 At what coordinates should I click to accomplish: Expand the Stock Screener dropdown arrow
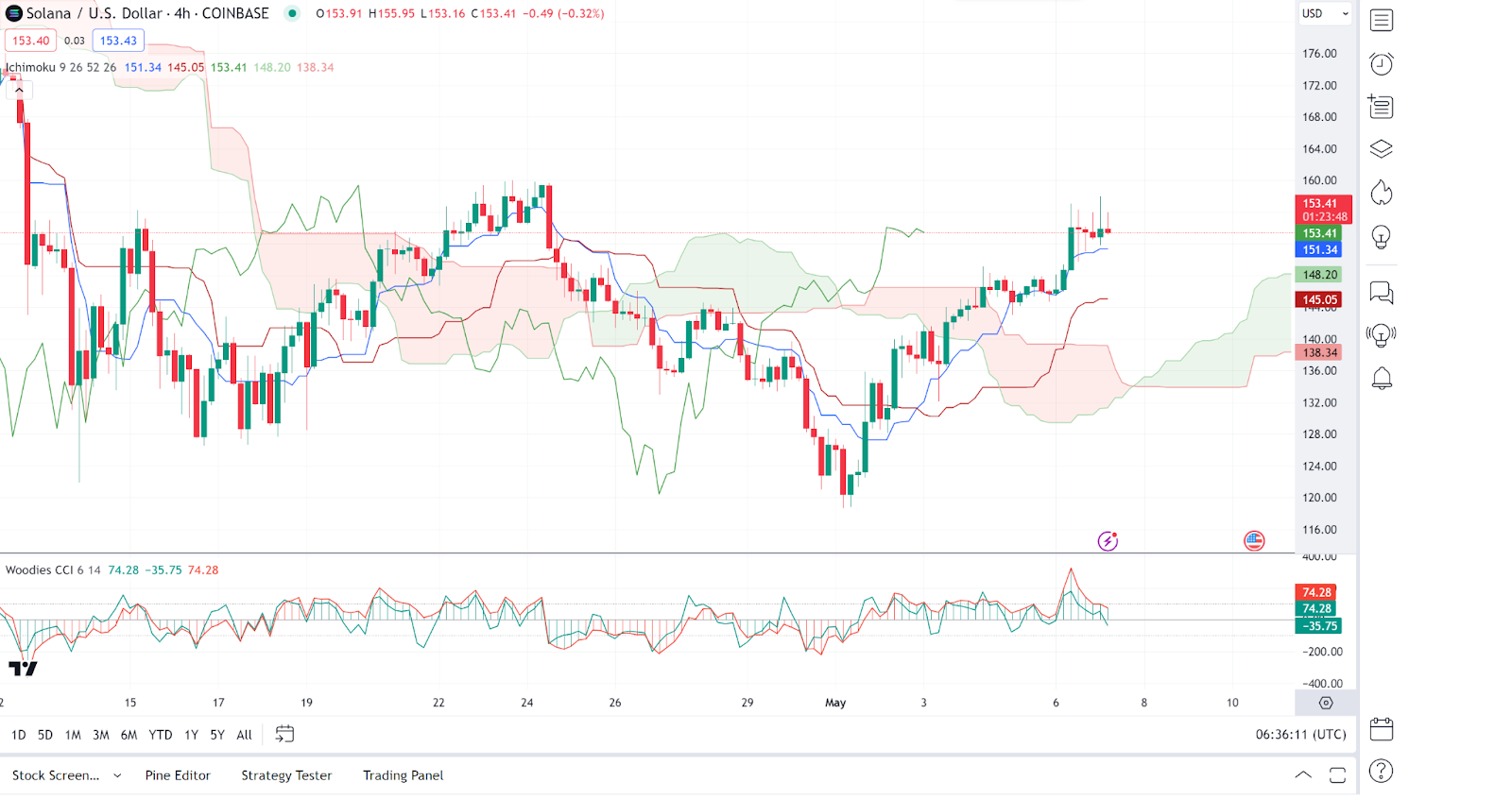[x=117, y=775]
